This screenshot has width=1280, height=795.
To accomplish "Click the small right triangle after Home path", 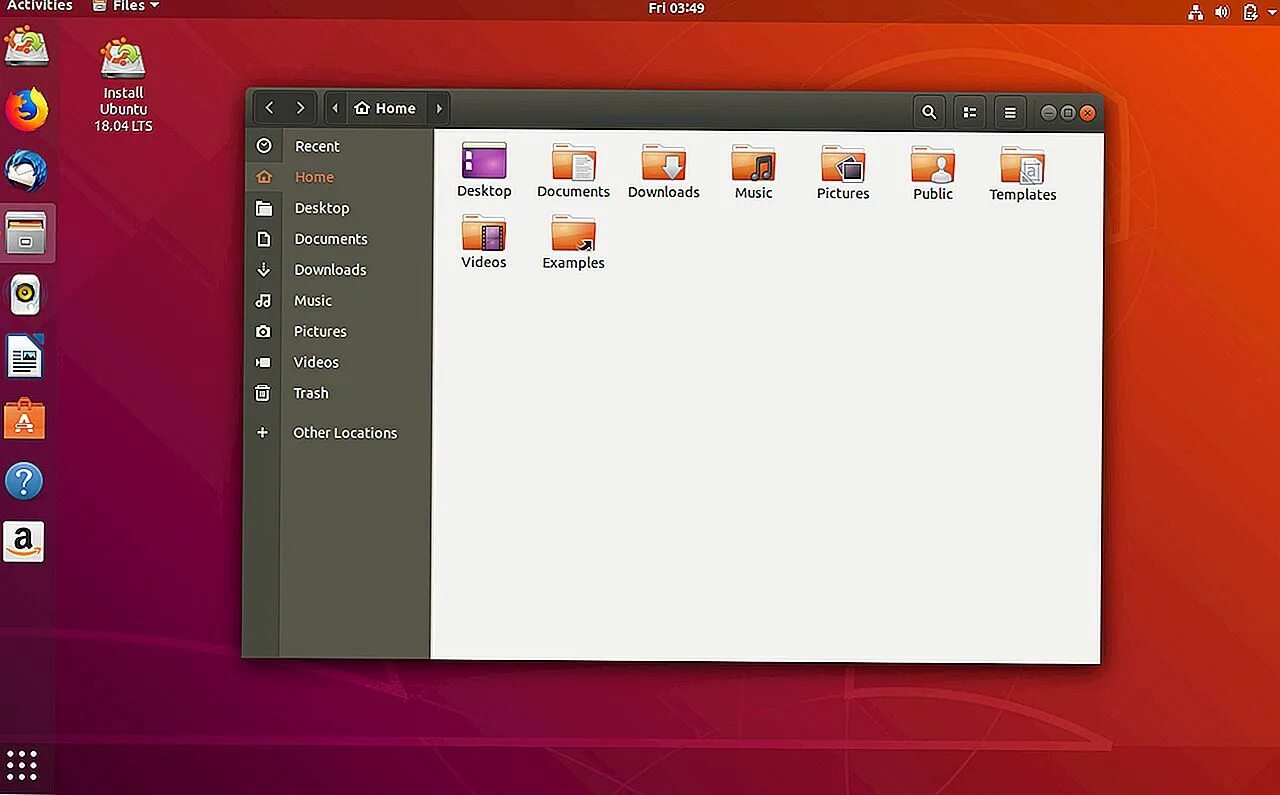I will (439, 108).
